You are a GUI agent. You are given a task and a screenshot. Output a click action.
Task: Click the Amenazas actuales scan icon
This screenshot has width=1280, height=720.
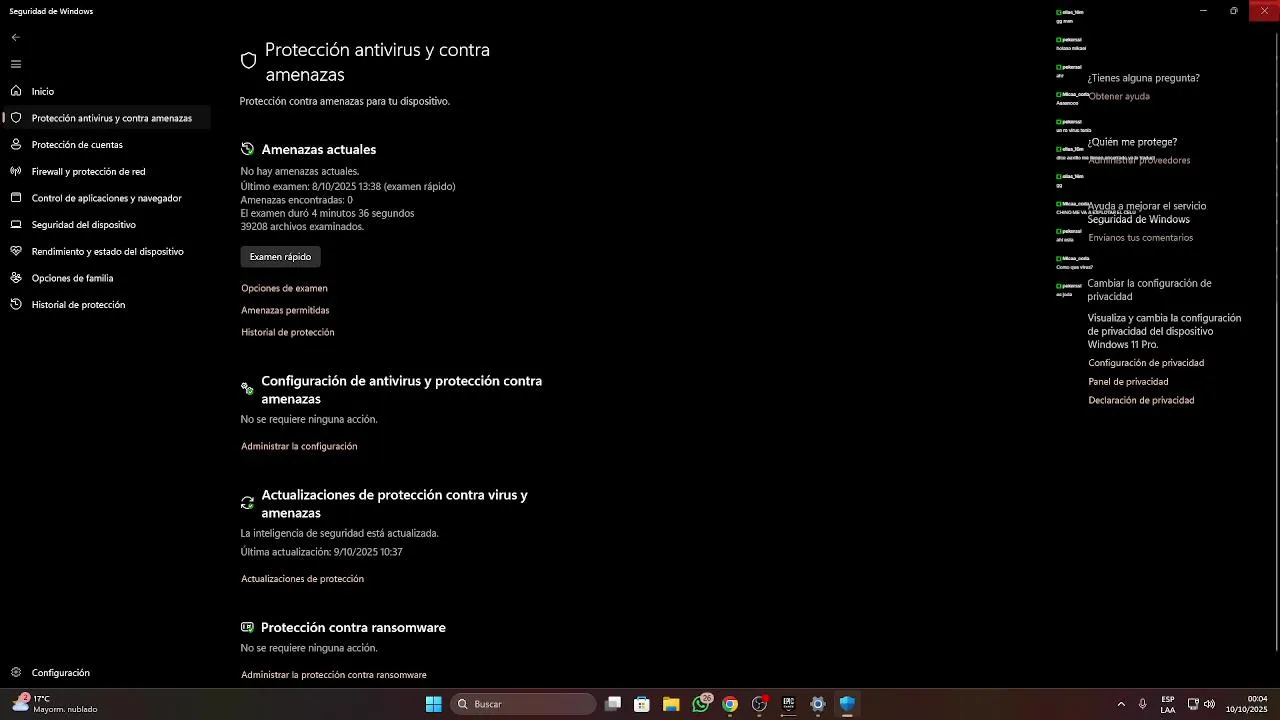[x=247, y=149]
